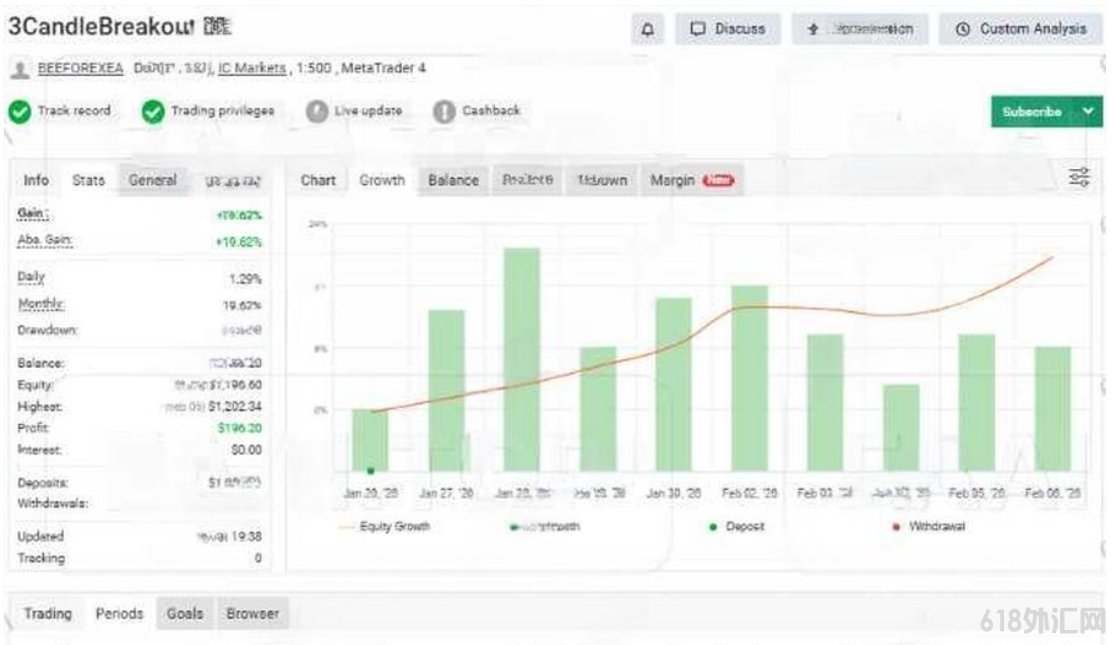Click the Jan 27 chart bar
Viewport: 1113px width, 645px height.
(446, 390)
